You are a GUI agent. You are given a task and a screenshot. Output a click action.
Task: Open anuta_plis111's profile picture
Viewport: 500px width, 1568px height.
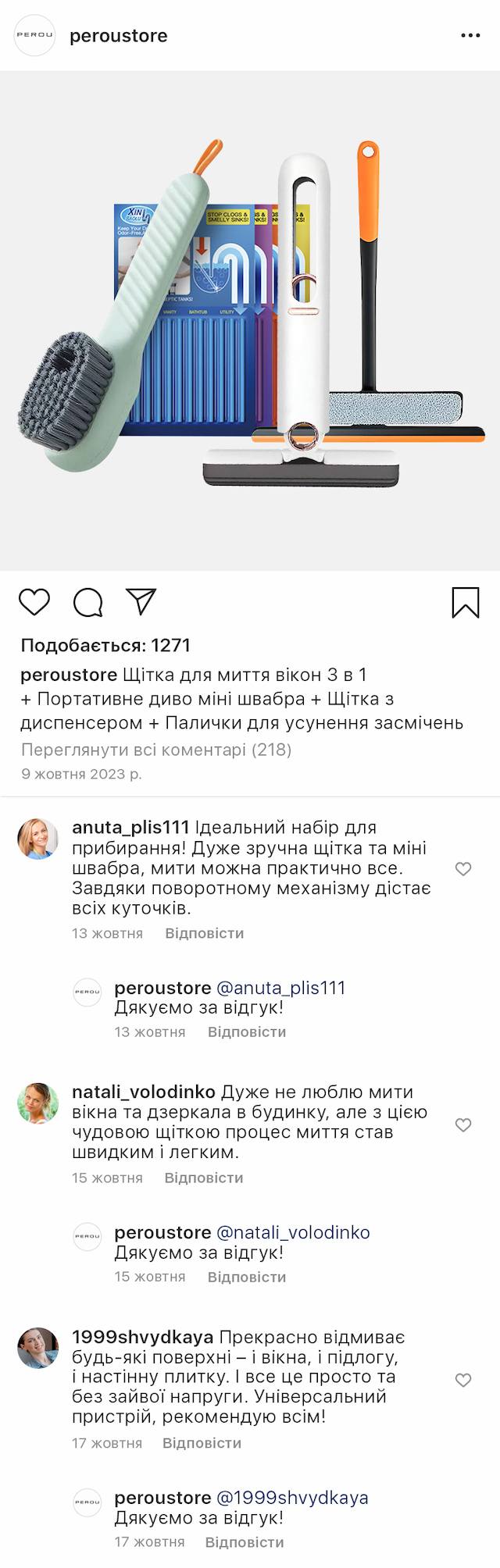(38, 839)
